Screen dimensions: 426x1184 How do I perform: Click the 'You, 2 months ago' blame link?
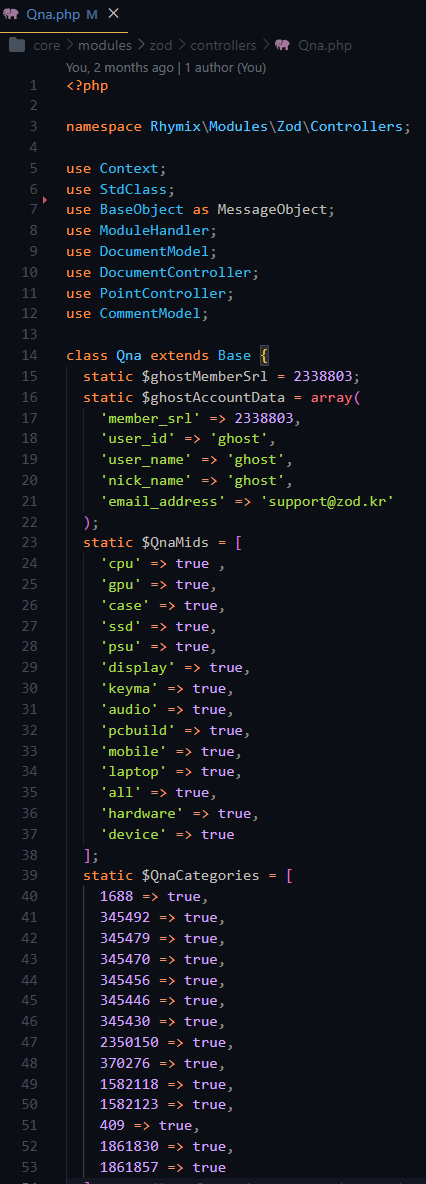[120, 68]
